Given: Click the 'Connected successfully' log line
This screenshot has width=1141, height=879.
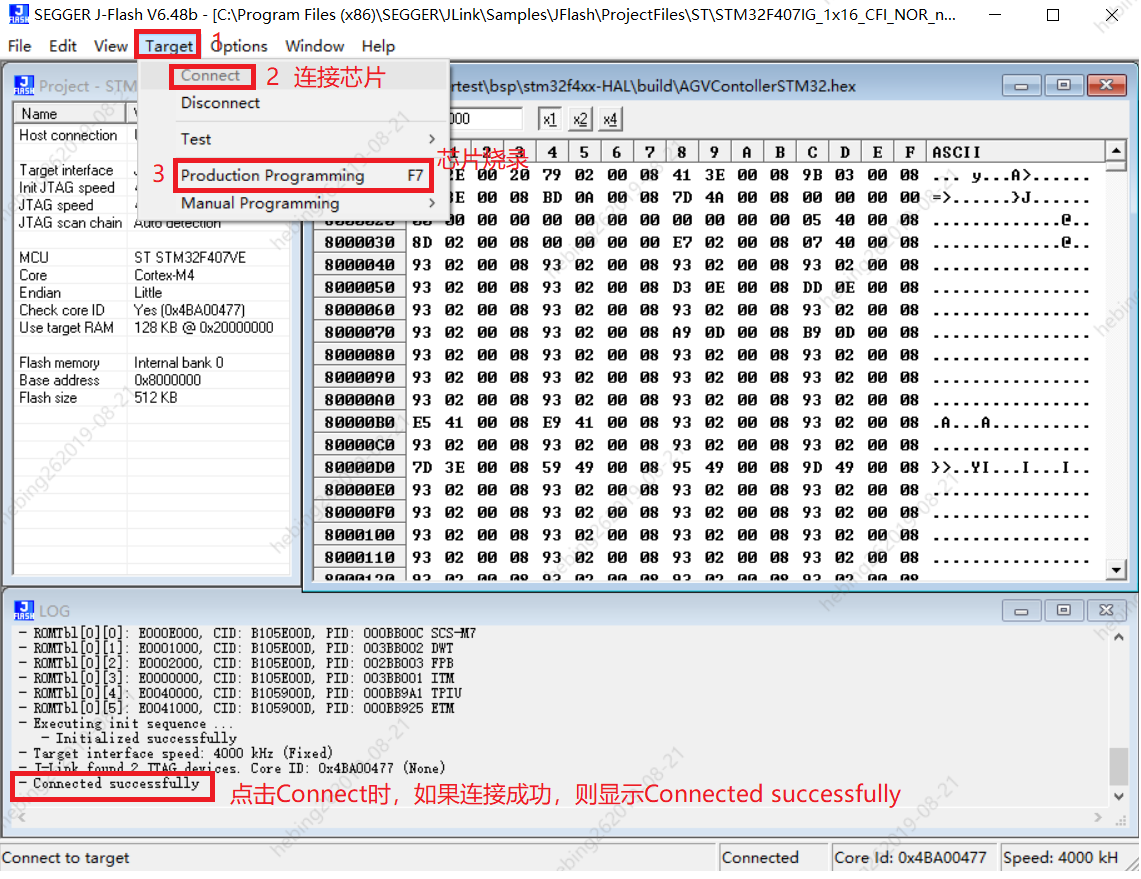Looking at the screenshot, I should [x=116, y=784].
